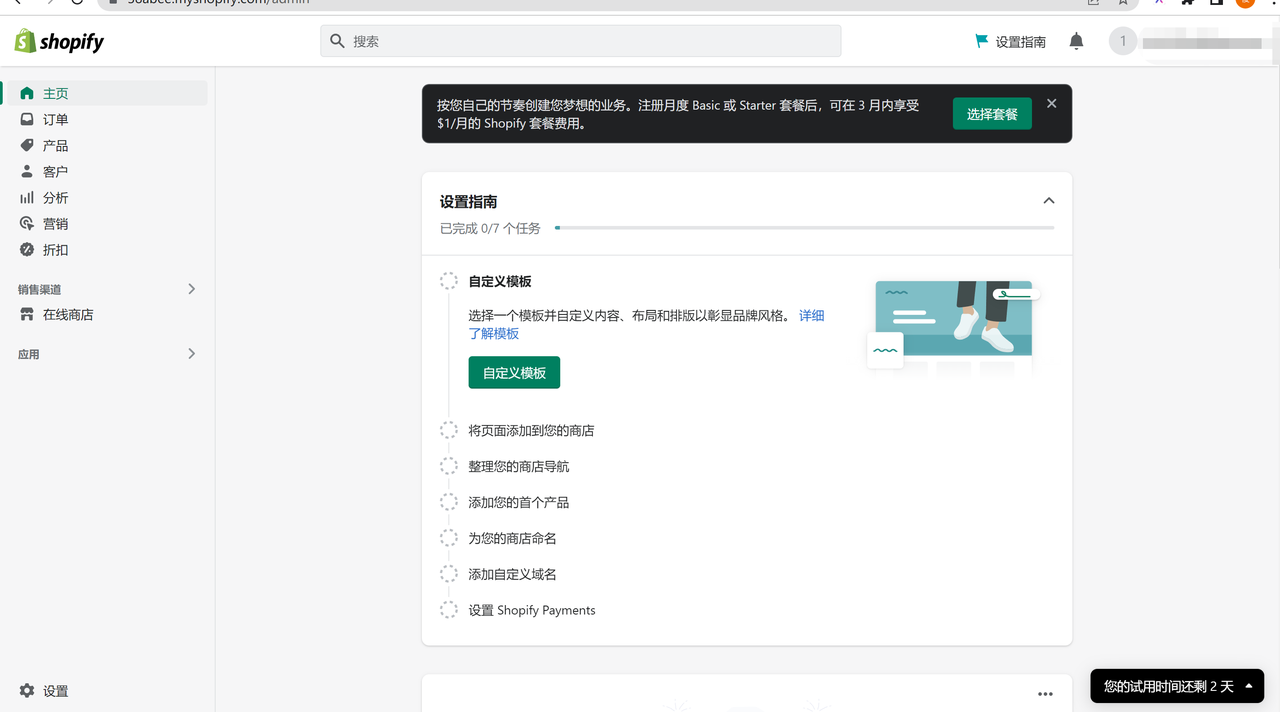Click the account avatar circle

click(x=1123, y=41)
